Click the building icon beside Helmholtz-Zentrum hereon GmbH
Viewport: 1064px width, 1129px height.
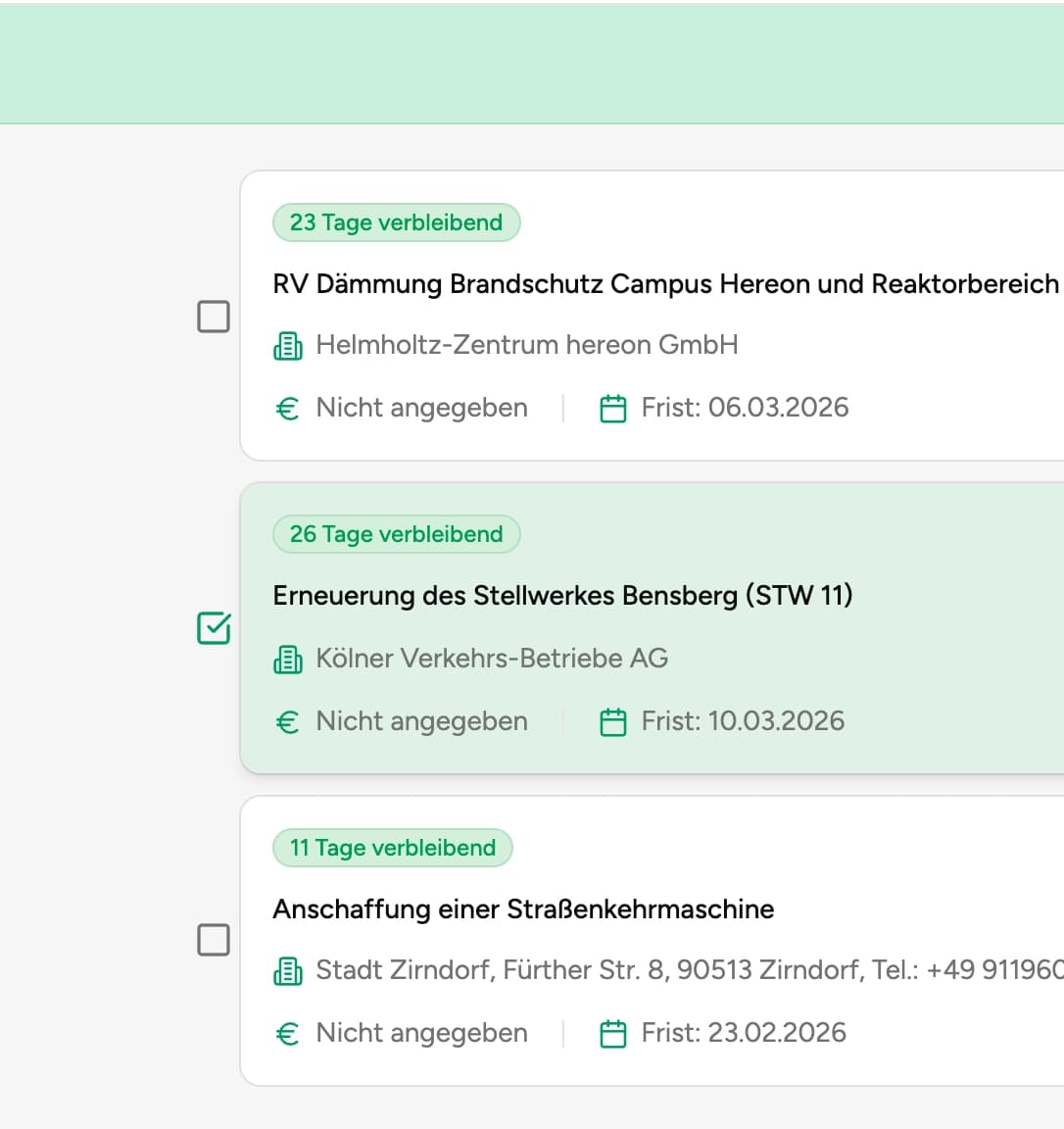[x=288, y=346]
